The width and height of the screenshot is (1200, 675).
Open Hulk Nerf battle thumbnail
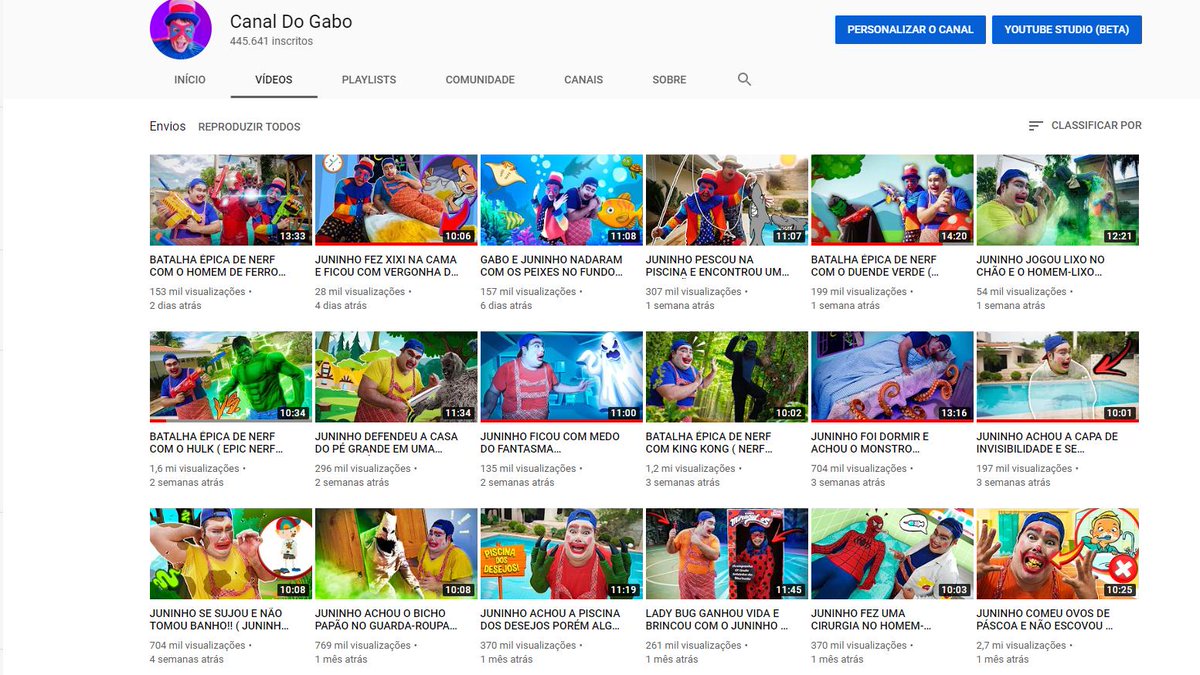coord(231,377)
